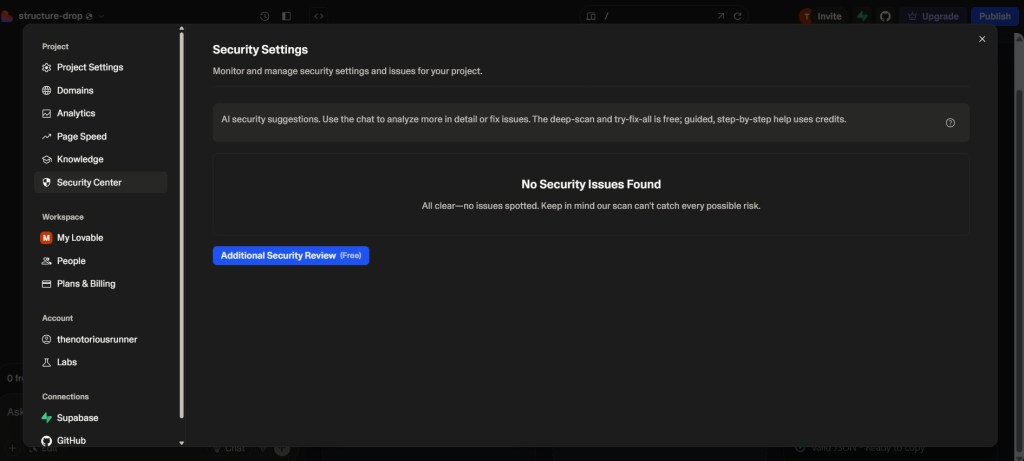The width and height of the screenshot is (1024, 461).
Task: Click the GitHub logo in Connections
Action: (x=46, y=441)
